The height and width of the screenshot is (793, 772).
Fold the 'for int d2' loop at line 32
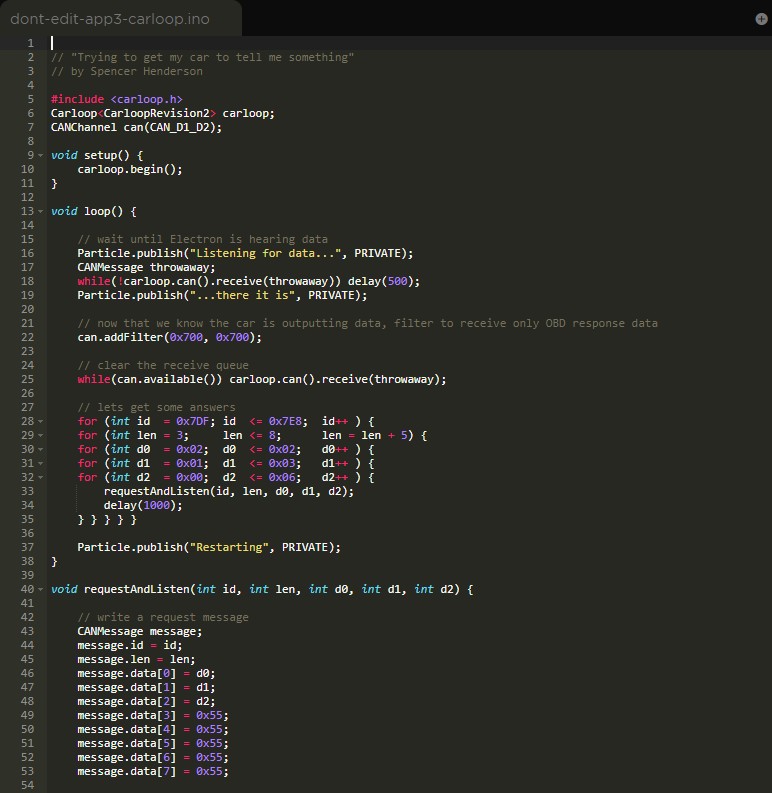pos(40,477)
